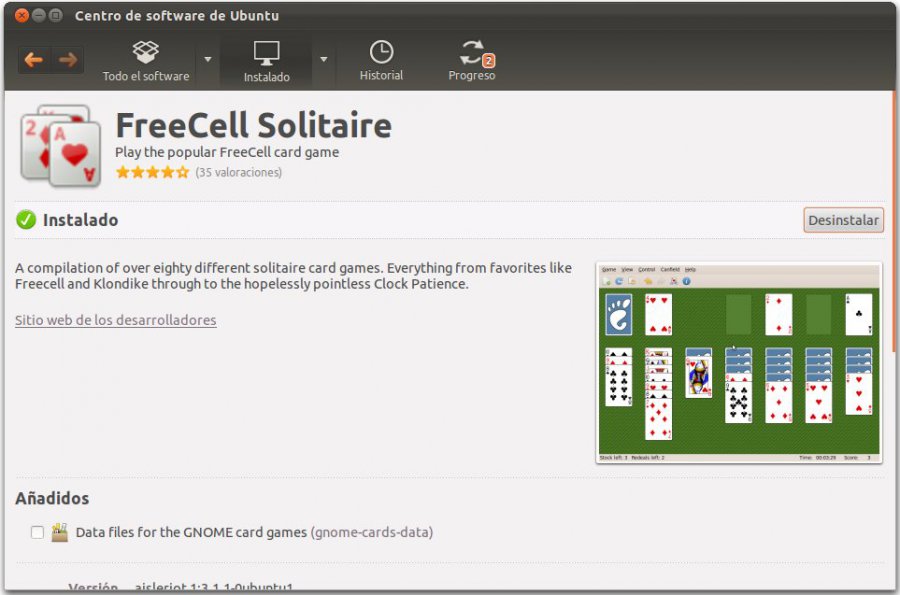Enable the gnome-cards-data add-on checkbox

tap(37, 532)
